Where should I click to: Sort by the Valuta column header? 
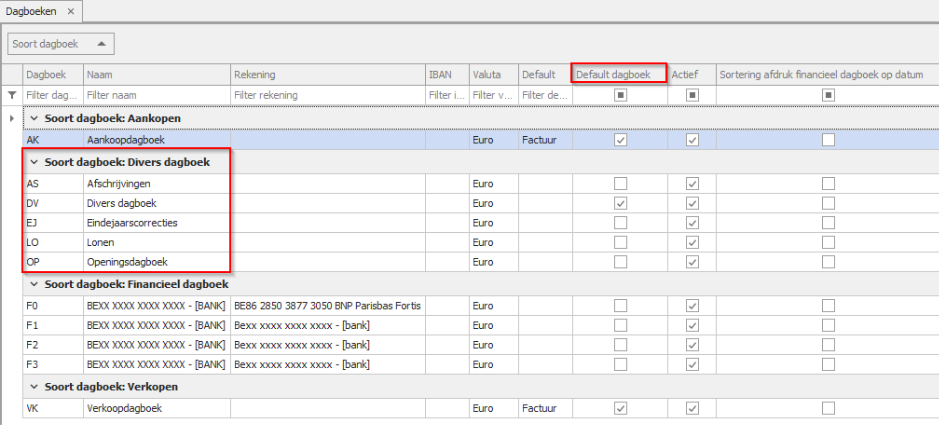click(x=493, y=74)
